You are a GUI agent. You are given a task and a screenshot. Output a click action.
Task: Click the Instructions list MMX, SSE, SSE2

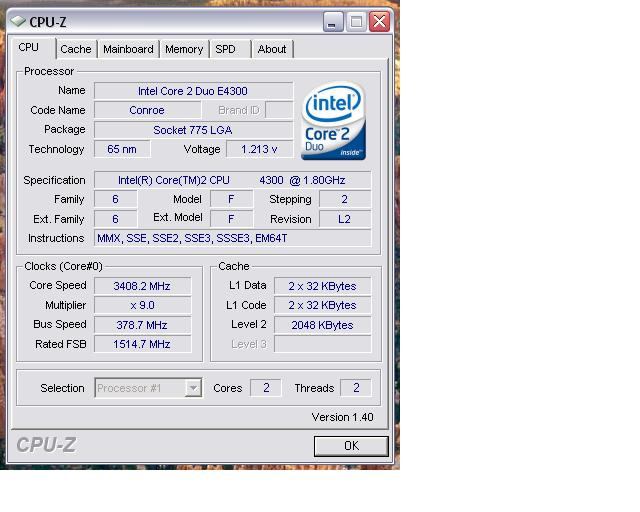coord(233,238)
